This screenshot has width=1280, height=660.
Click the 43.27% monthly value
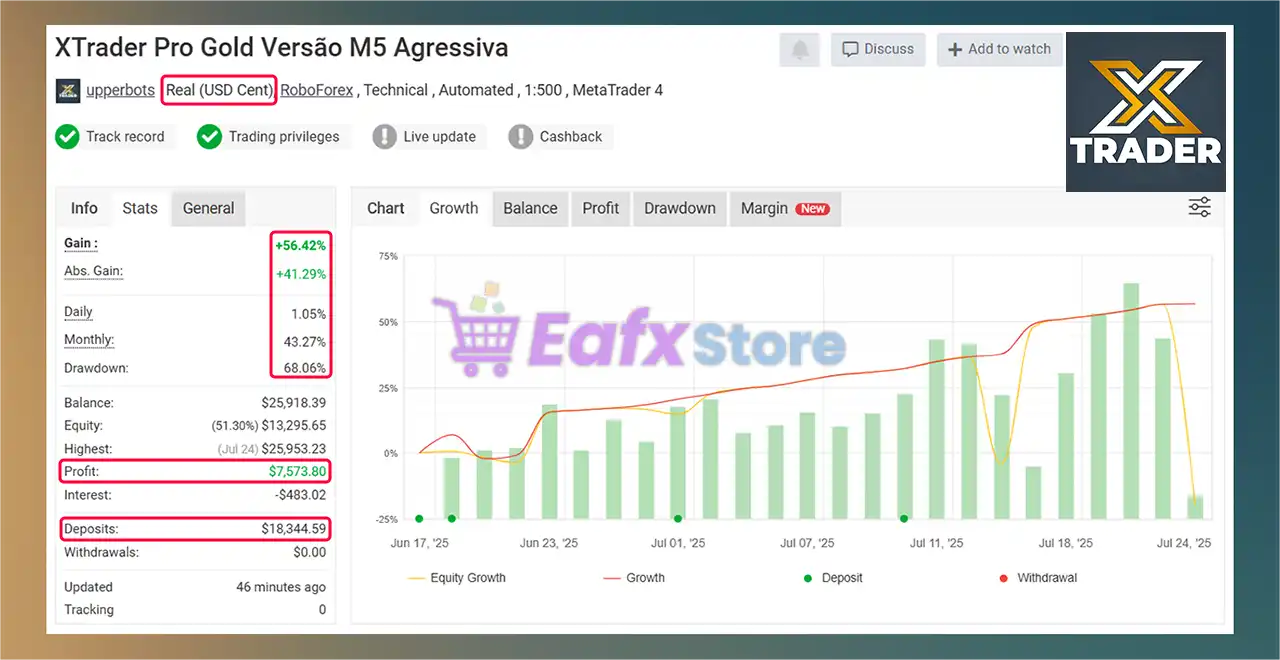click(x=306, y=342)
